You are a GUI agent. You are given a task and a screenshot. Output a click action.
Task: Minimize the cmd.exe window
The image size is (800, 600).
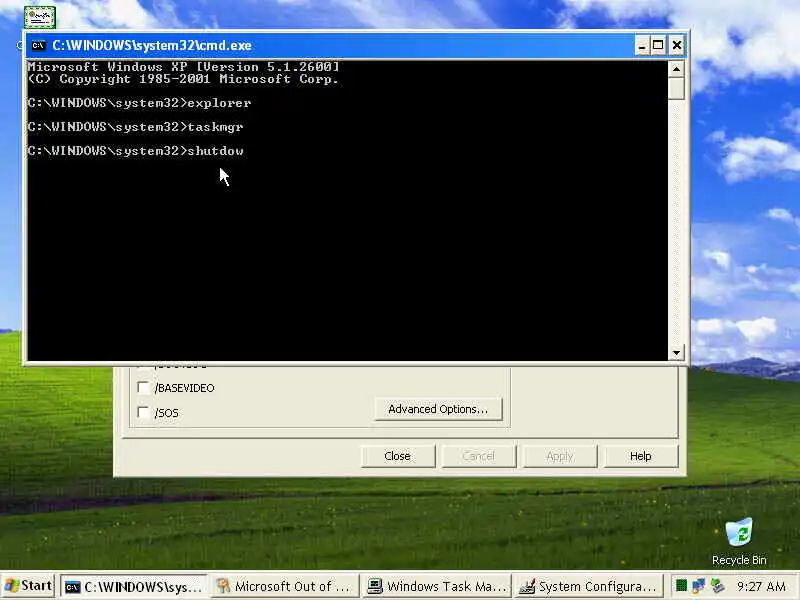click(642, 46)
